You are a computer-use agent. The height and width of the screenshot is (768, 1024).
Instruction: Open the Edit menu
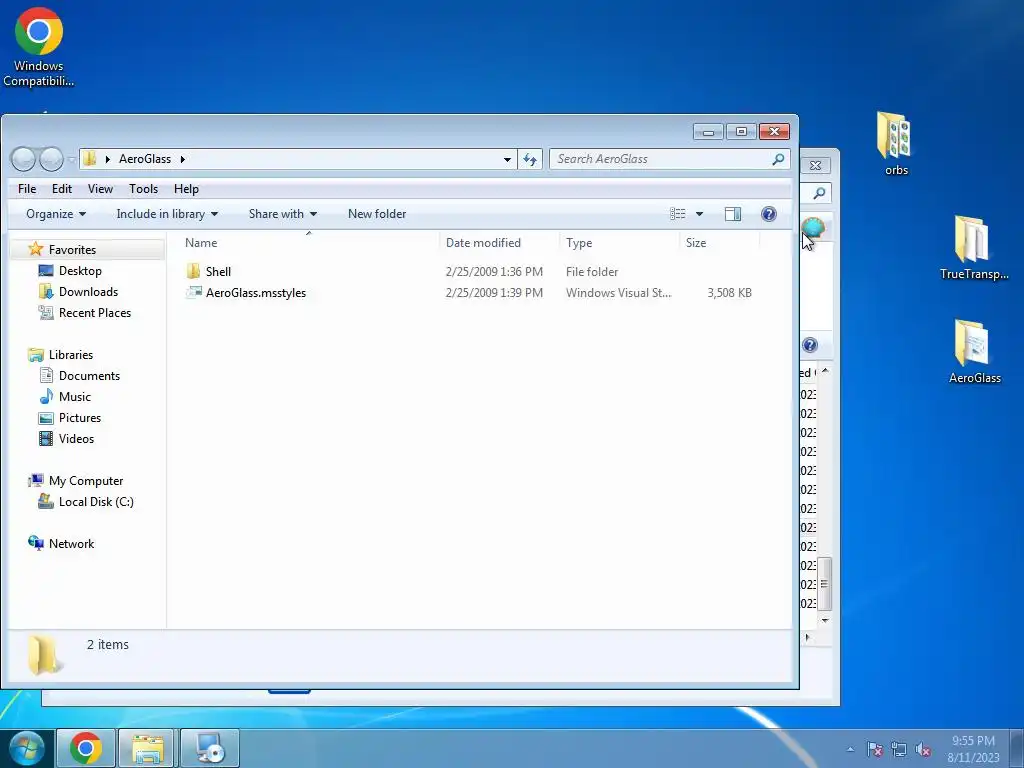tap(61, 189)
